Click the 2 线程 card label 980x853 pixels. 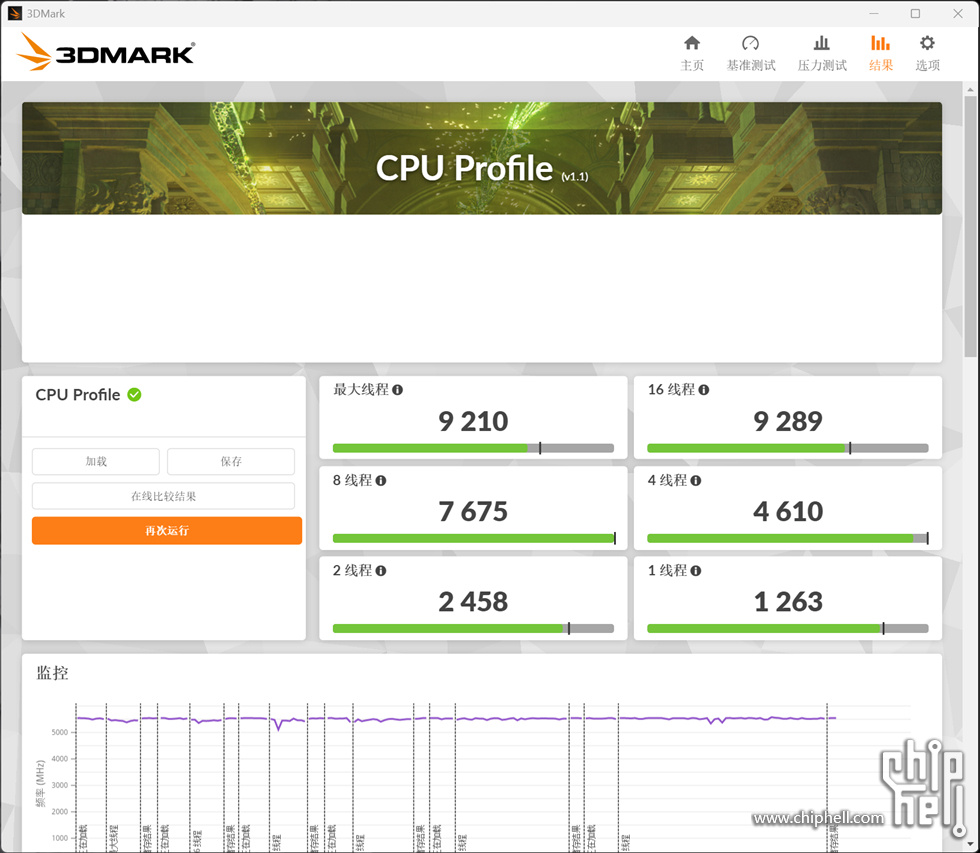pos(352,571)
